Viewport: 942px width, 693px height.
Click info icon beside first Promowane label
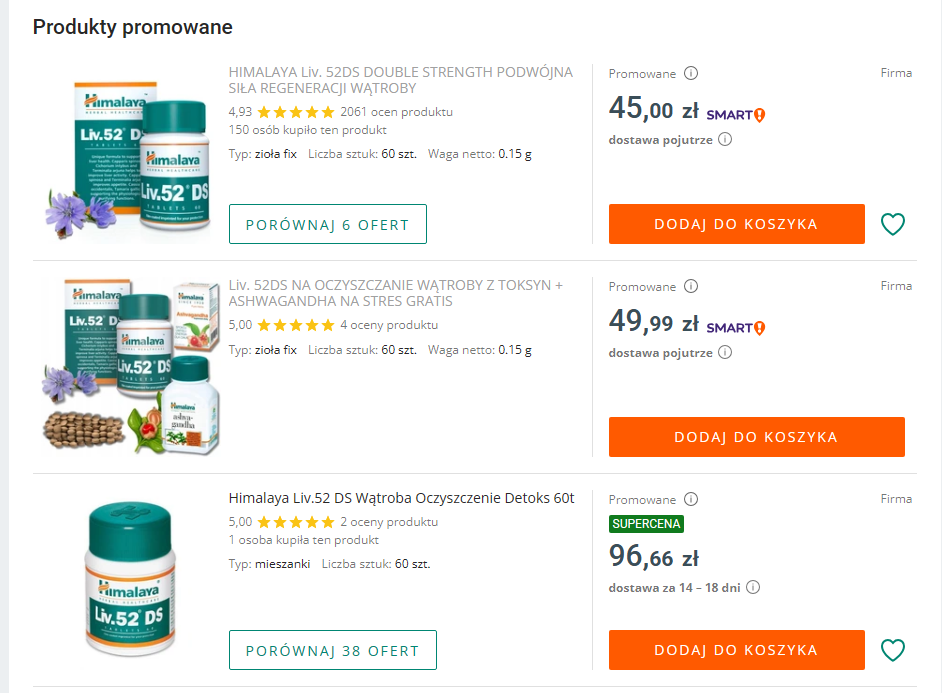(x=691, y=73)
